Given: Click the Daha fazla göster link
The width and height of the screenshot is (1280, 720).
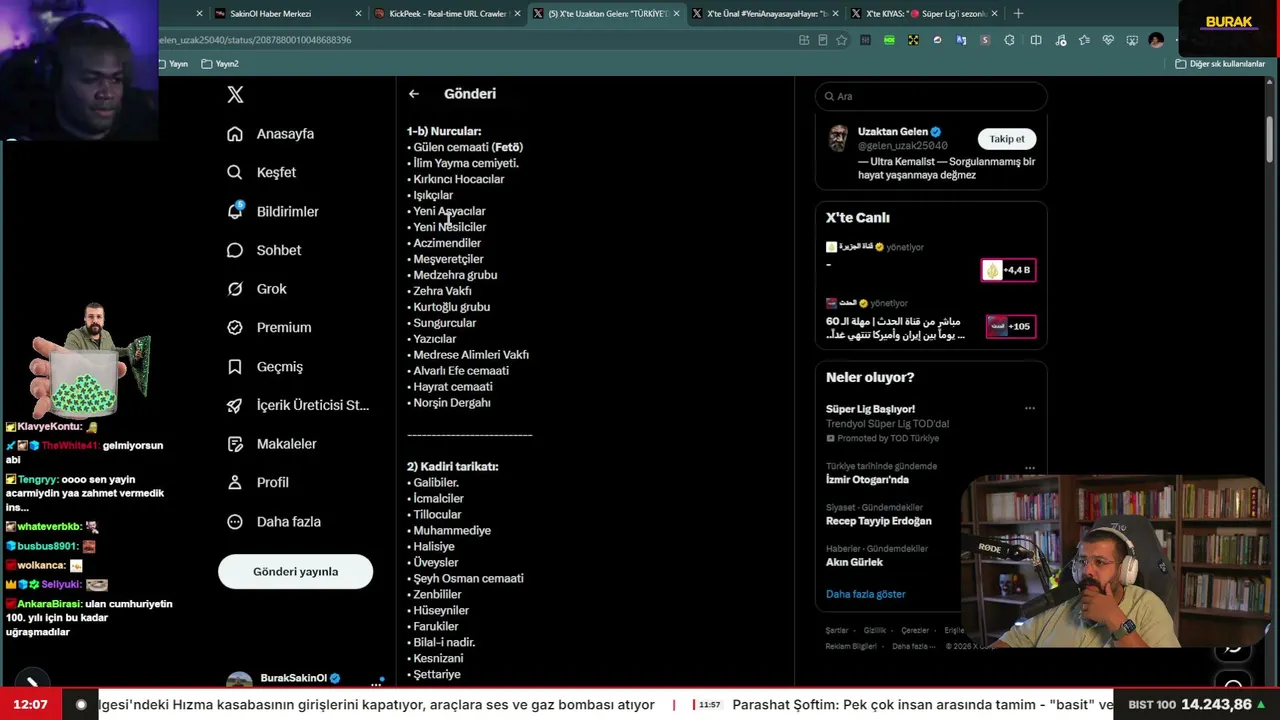Looking at the screenshot, I should pos(865,594).
